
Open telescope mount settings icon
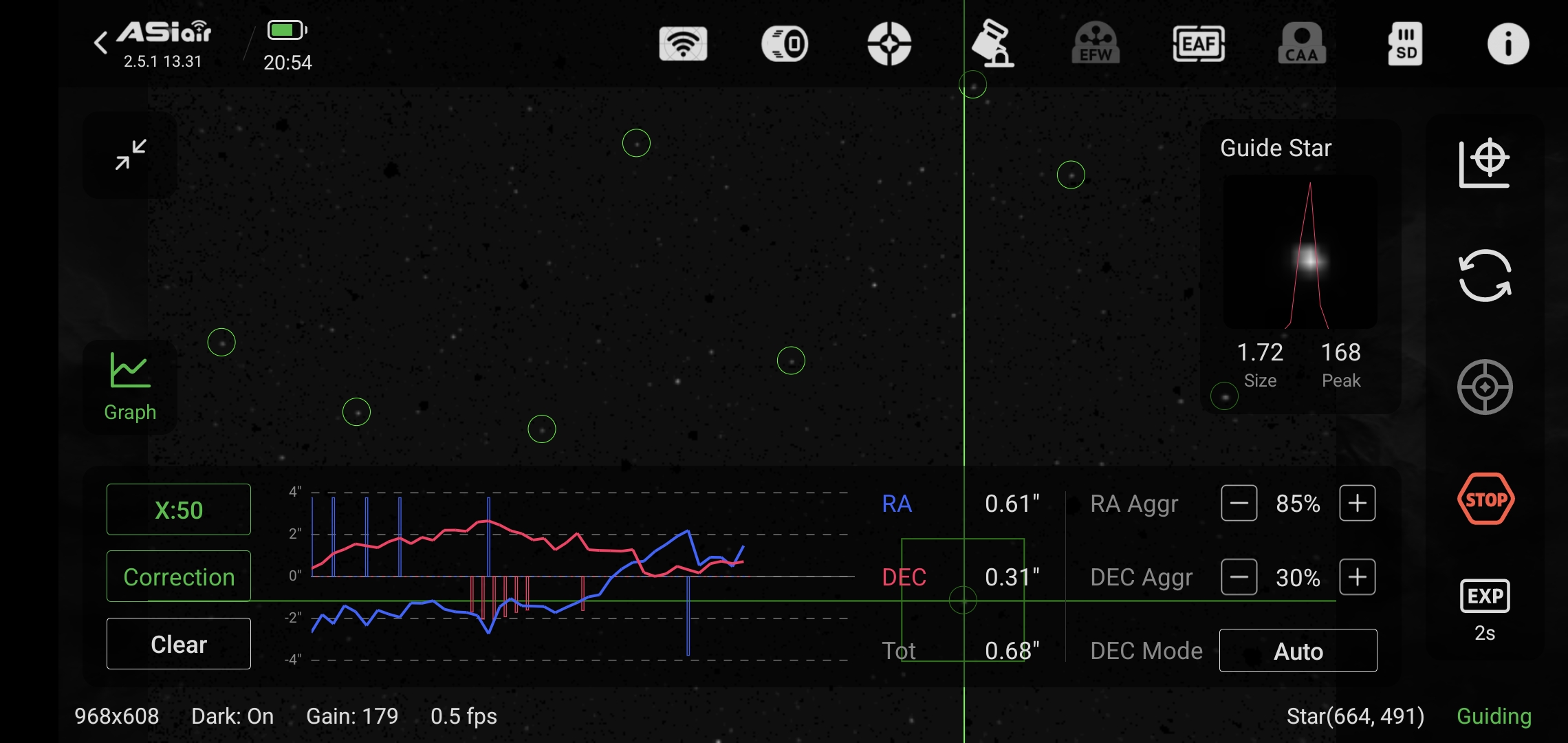click(x=992, y=45)
